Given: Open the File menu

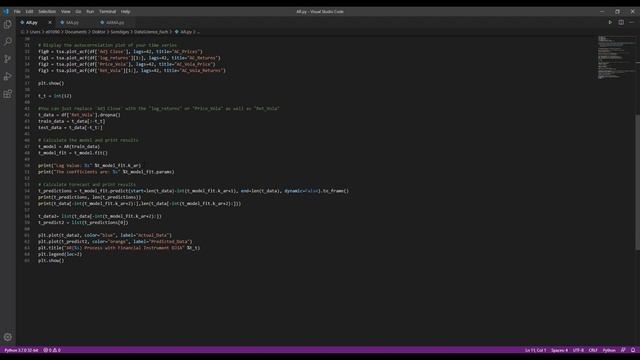Looking at the screenshot, I should pos(17,11).
